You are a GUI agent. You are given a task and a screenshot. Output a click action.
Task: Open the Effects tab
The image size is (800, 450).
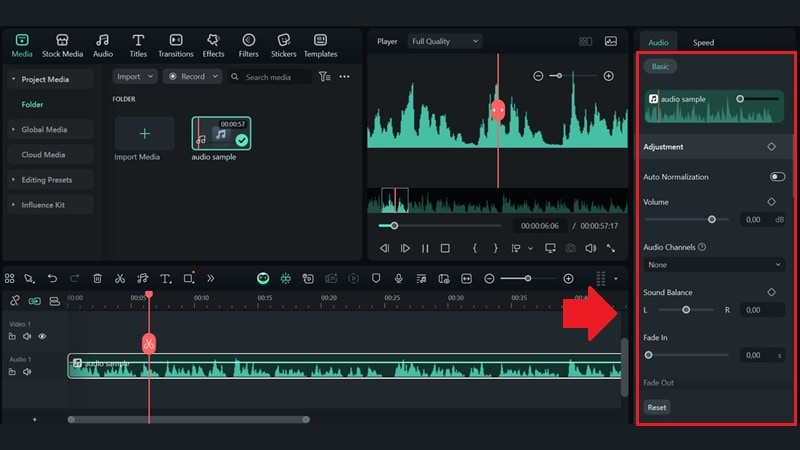point(213,45)
